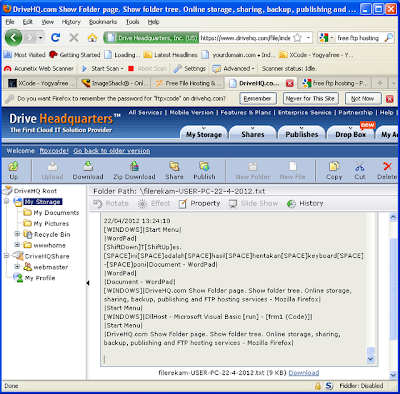Open the search engine dropdown
Viewport: 400px width, 394px height.
(x=332, y=38)
